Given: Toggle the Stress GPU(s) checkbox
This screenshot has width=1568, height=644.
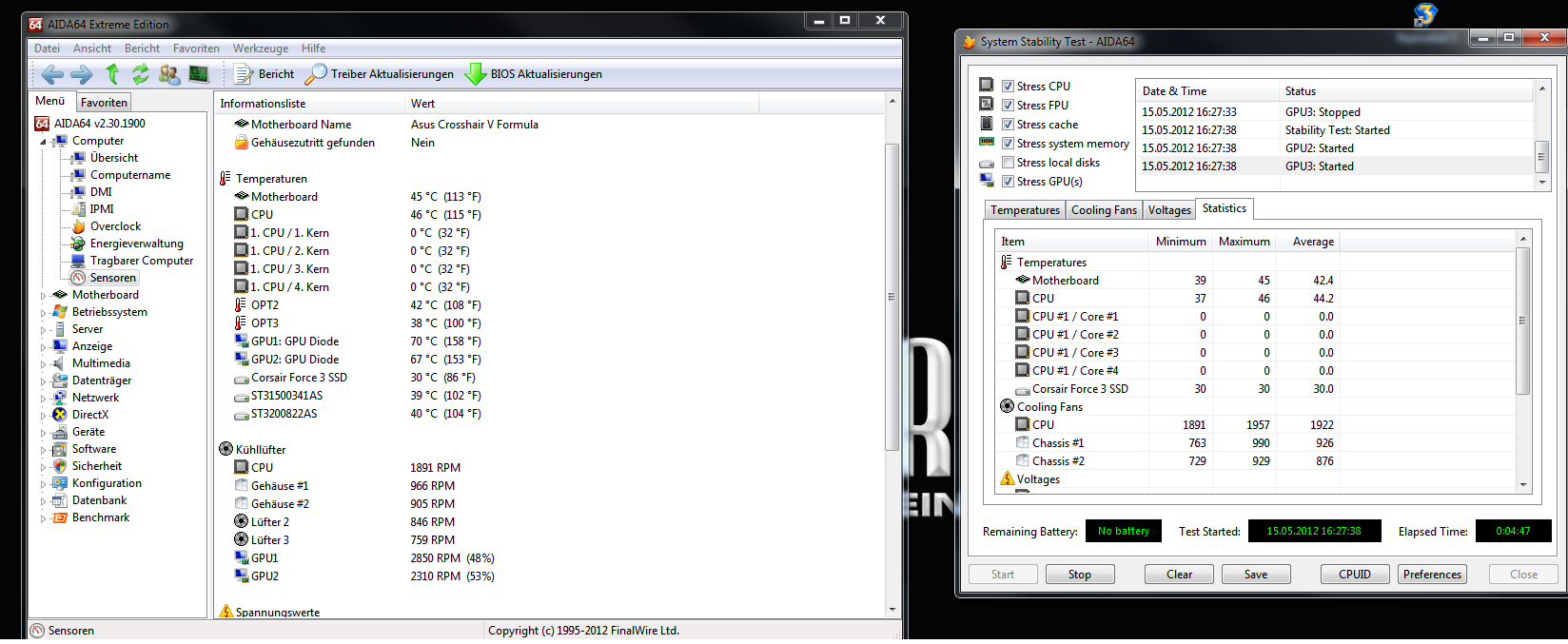Looking at the screenshot, I should point(1008,182).
